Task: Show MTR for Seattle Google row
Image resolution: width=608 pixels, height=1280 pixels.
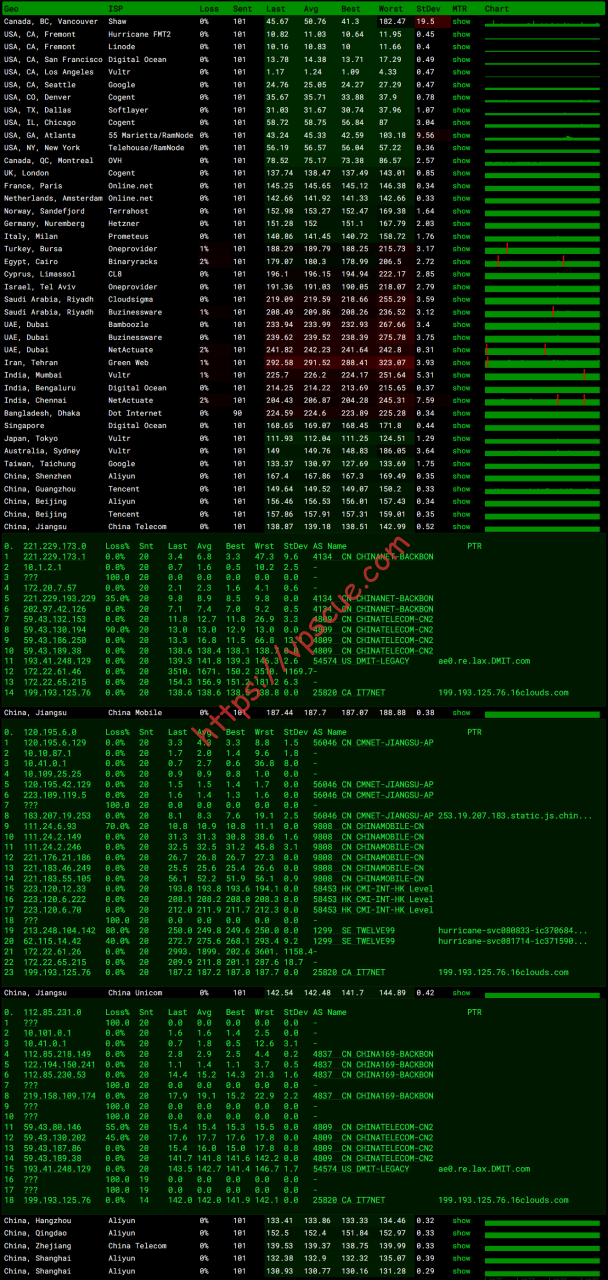Action: [460, 84]
